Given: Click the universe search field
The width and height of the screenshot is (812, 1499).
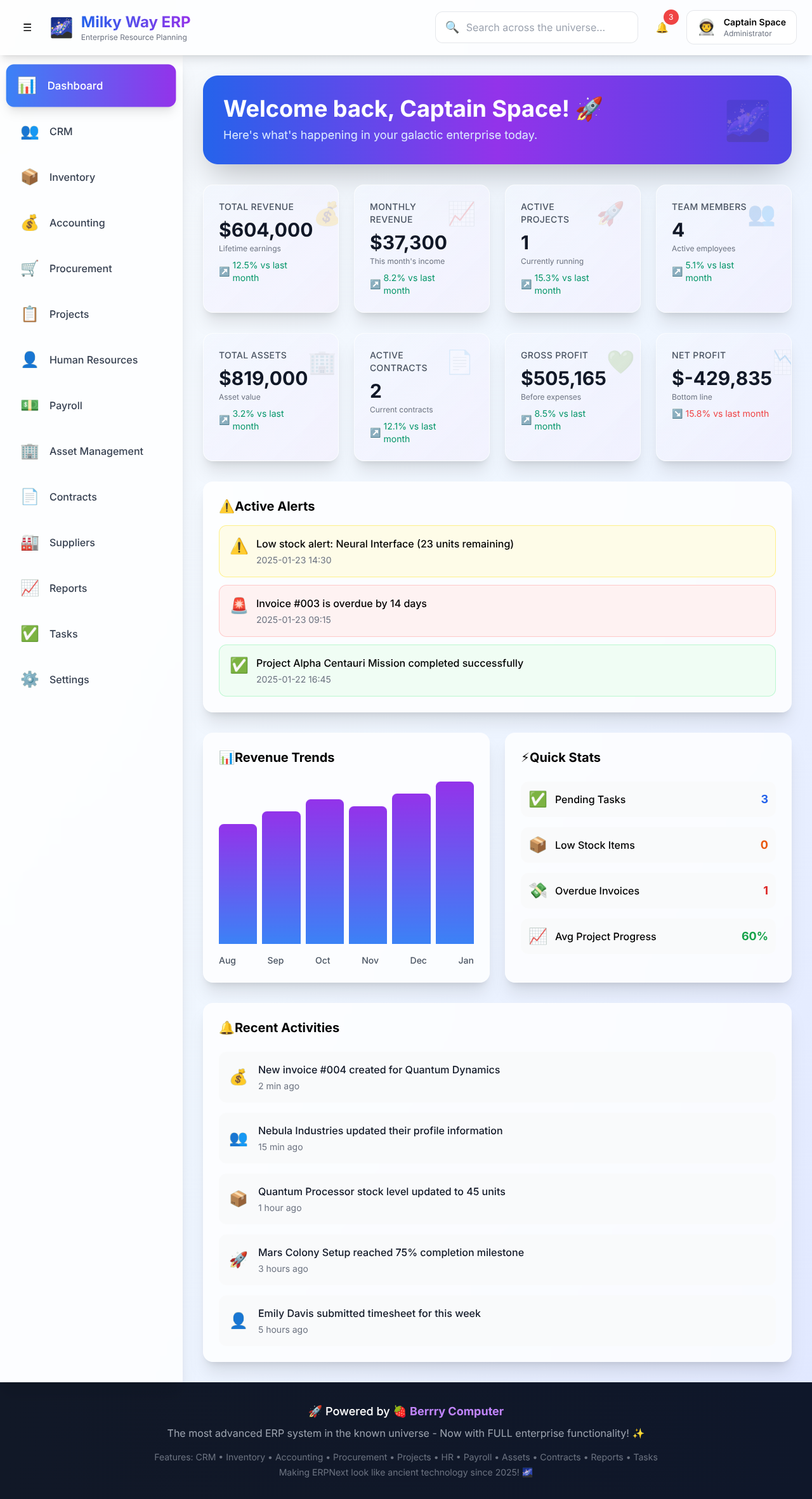Looking at the screenshot, I should 536,27.
